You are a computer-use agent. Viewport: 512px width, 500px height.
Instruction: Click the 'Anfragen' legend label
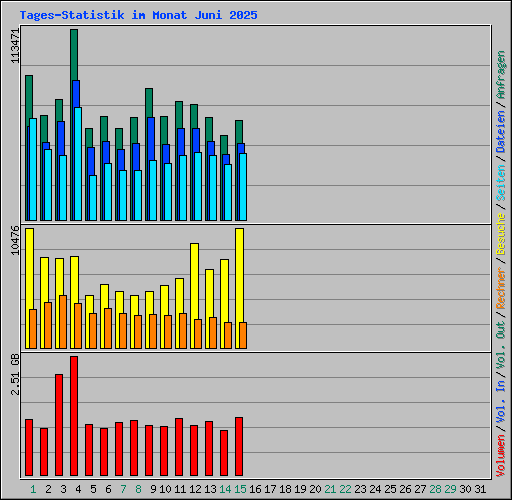[x=501, y=75]
